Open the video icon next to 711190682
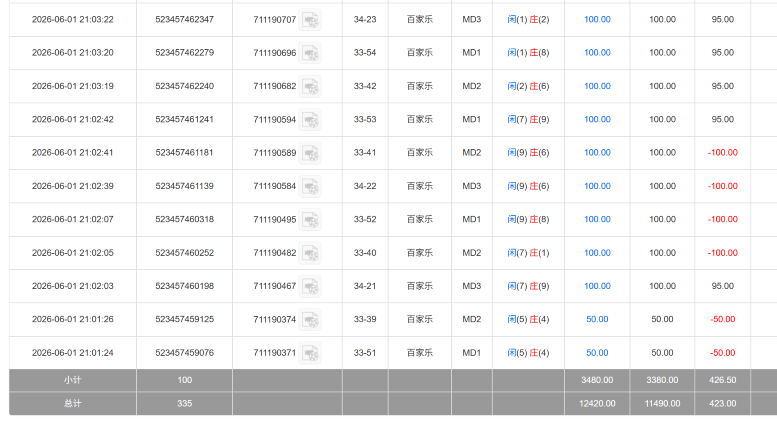The width and height of the screenshot is (777, 430). (x=310, y=87)
